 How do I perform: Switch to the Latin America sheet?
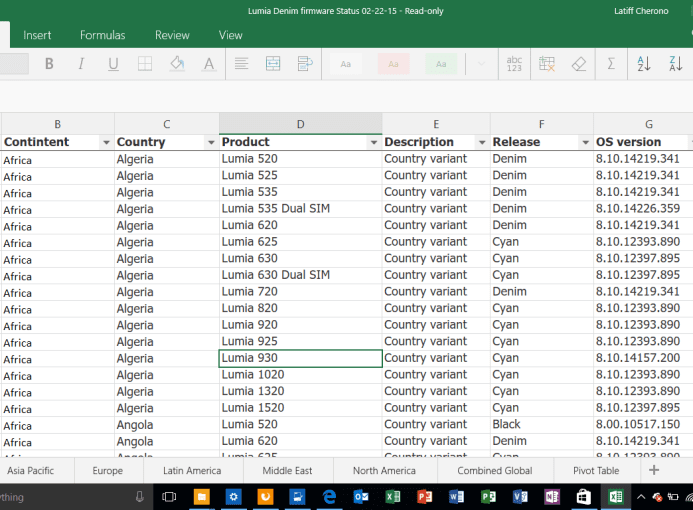click(x=192, y=471)
